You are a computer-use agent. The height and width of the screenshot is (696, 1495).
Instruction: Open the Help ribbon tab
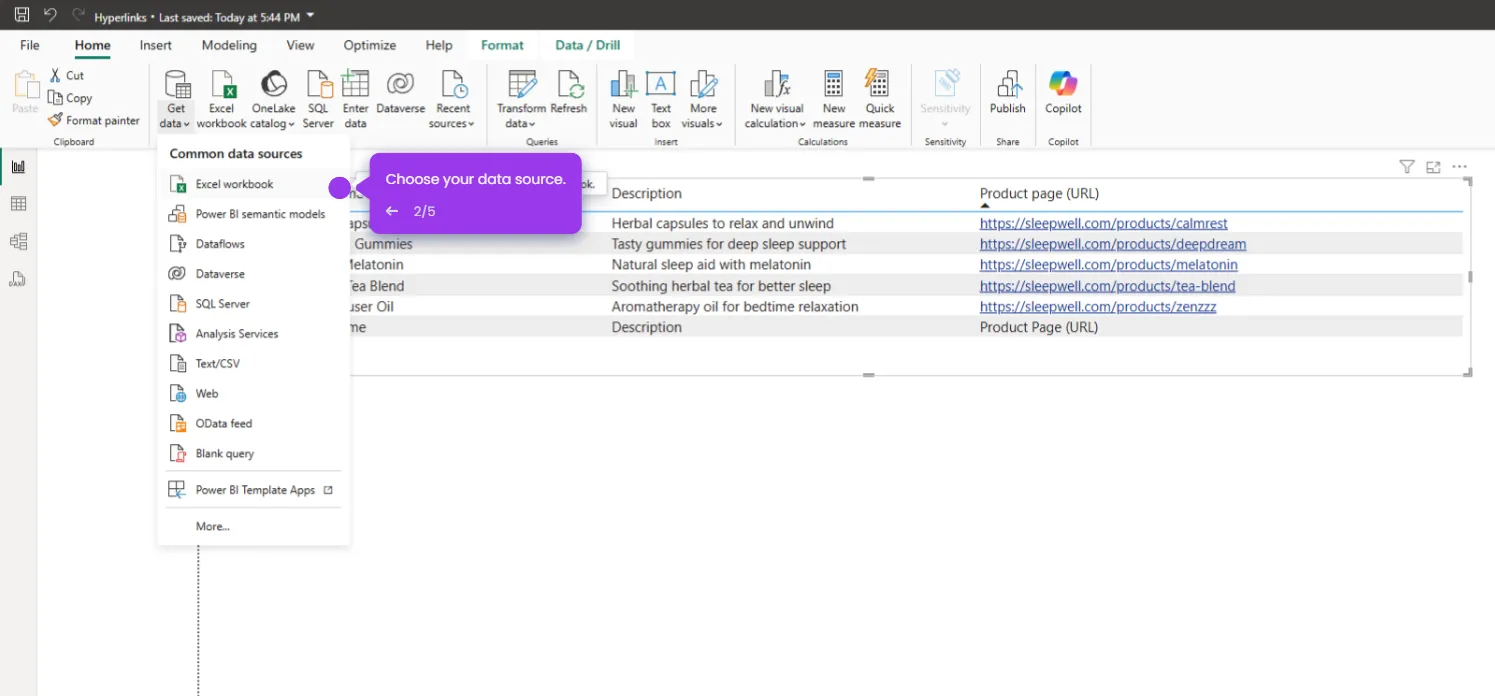coord(439,45)
